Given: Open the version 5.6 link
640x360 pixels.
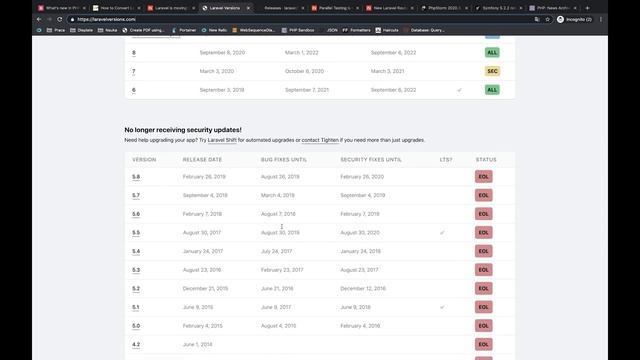Looking at the screenshot, I should pyautogui.click(x=136, y=214).
